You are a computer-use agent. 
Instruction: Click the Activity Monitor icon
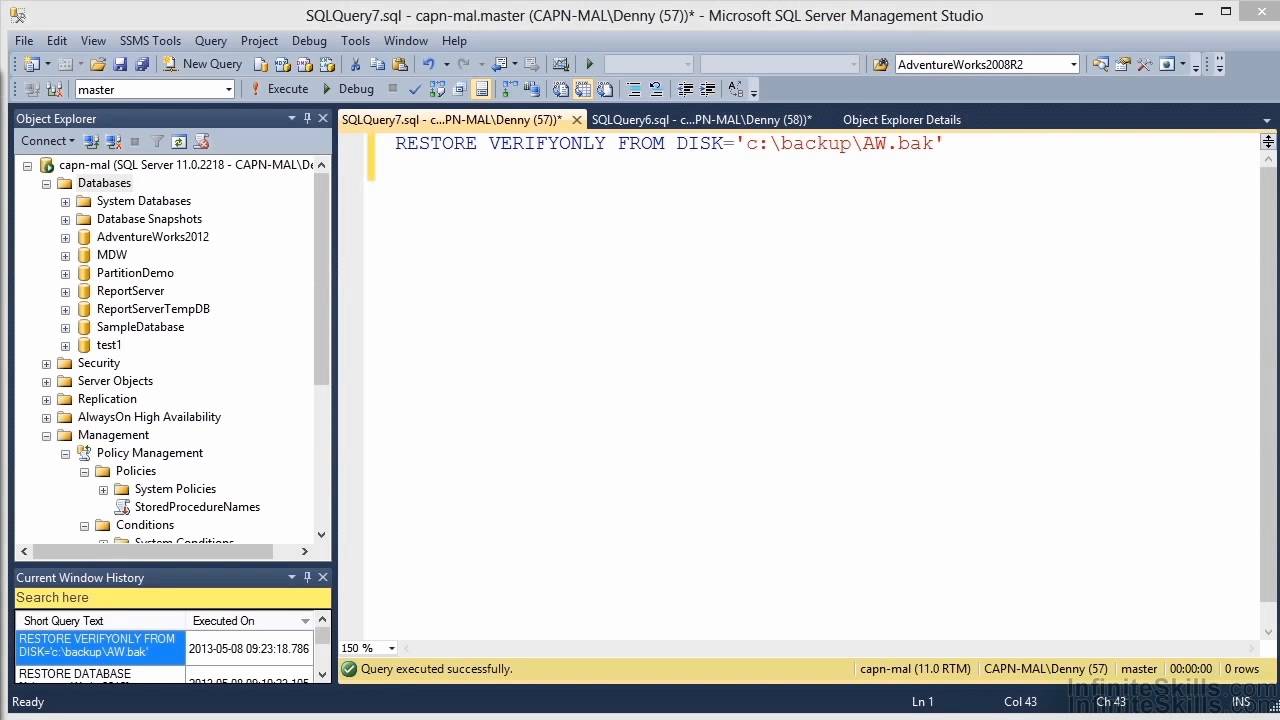click(x=561, y=64)
